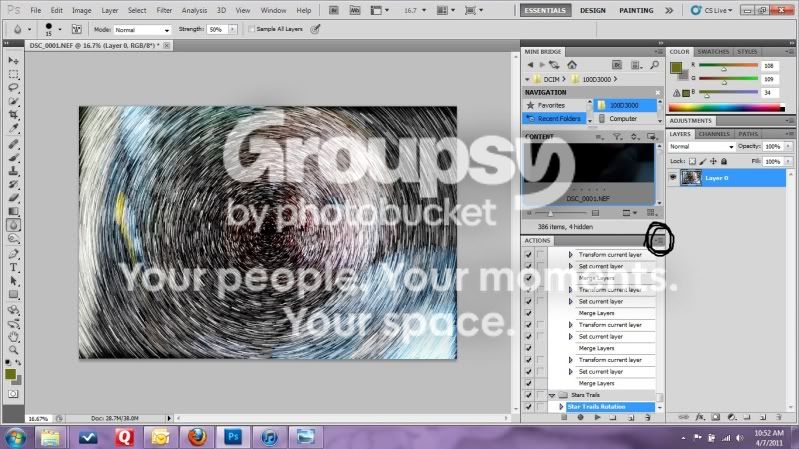Select the Eraser tool
The height and width of the screenshot is (449, 799).
13,198
